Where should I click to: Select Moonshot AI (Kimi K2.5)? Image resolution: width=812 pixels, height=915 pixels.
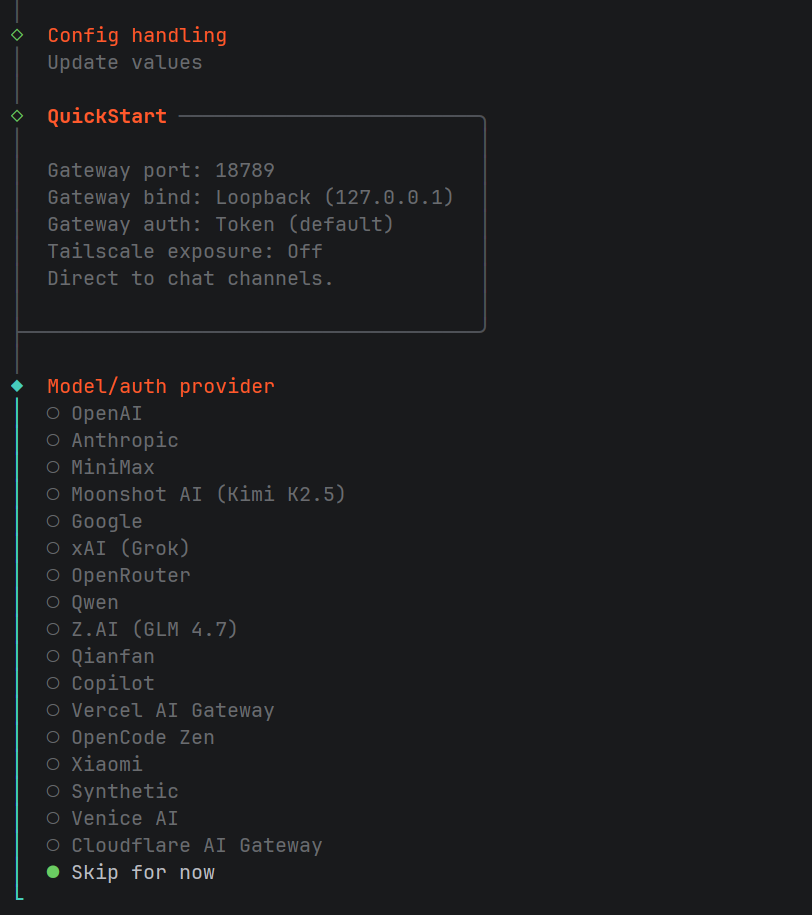[x=196, y=494]
